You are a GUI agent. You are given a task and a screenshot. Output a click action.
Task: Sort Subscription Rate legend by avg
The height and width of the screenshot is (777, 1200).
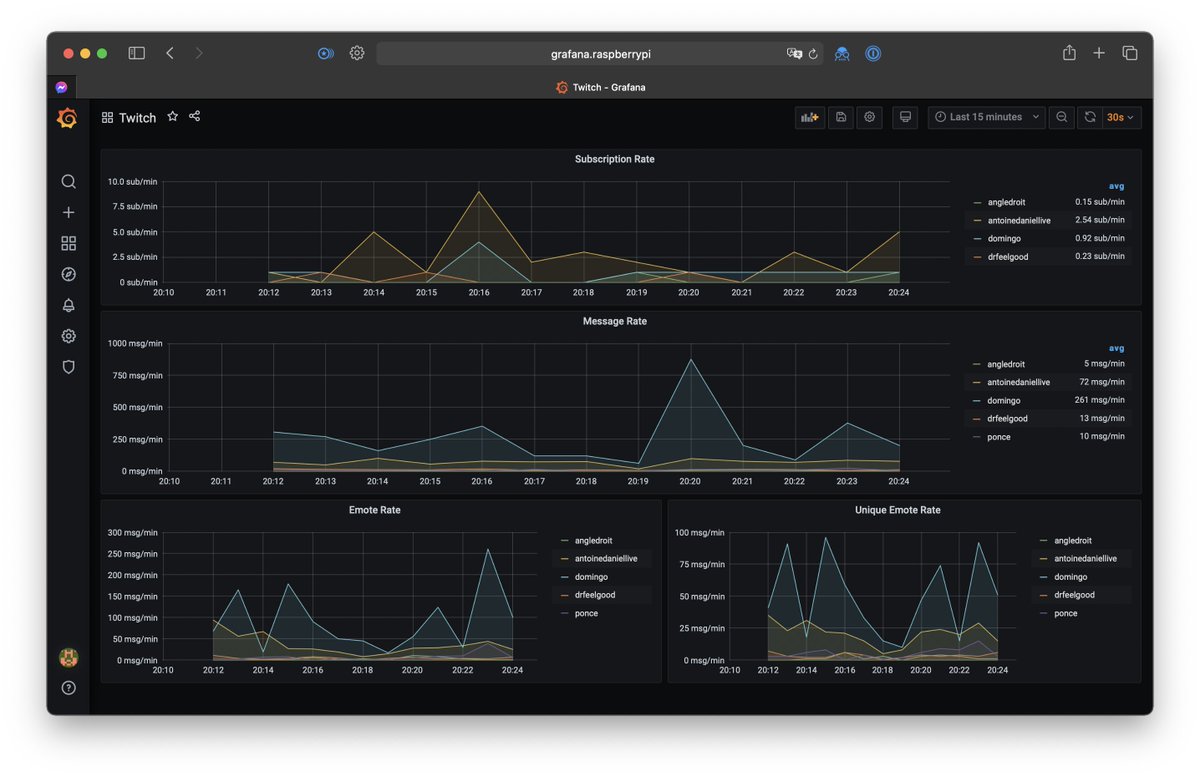tap(1116, 186)
